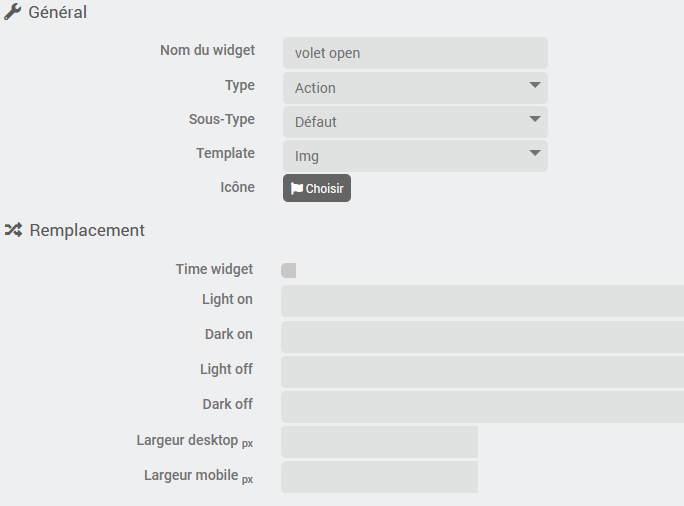Viewport: 684px width, 506px height.
Task: Open the Template dropdown showing Img
Action: tap(415, 156)
